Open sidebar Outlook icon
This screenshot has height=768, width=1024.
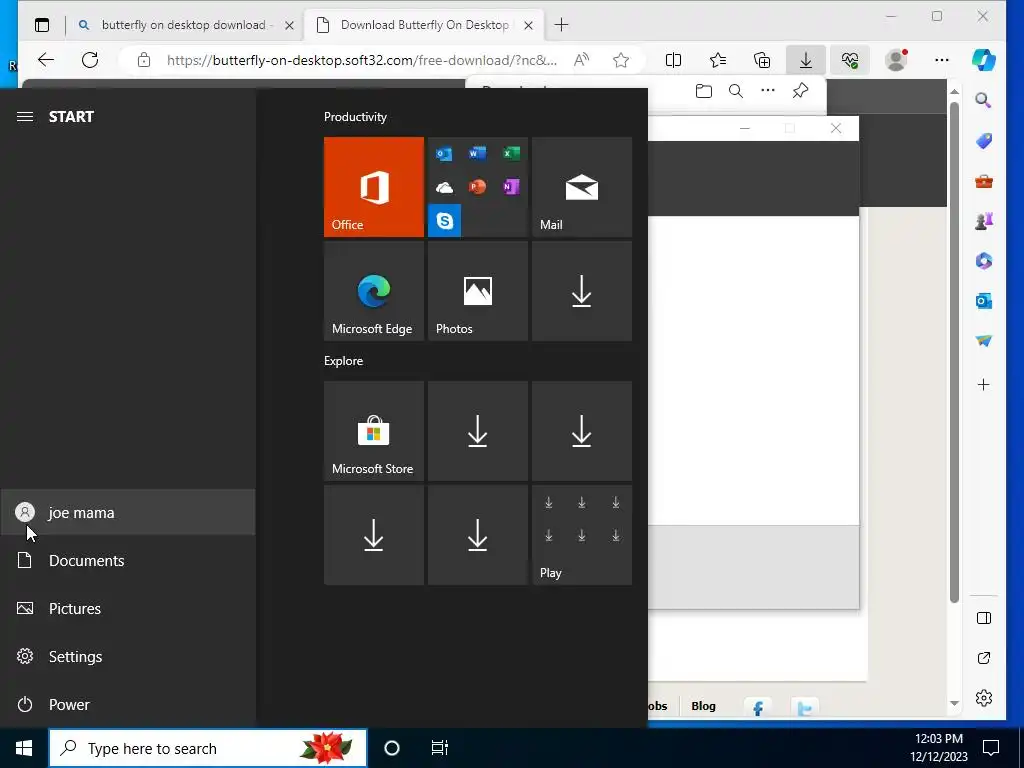984,301
